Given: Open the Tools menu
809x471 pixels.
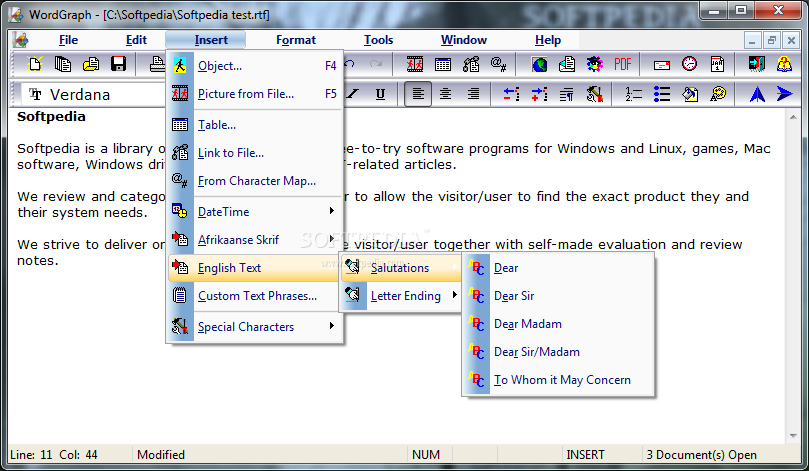Looking at the screenshot, I should coord(378,40).
